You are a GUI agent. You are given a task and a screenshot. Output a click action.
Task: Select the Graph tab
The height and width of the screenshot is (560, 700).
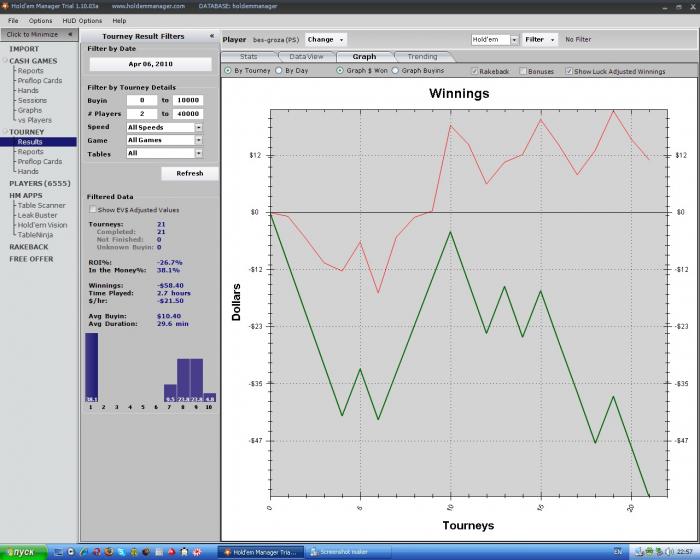point(364,57)
